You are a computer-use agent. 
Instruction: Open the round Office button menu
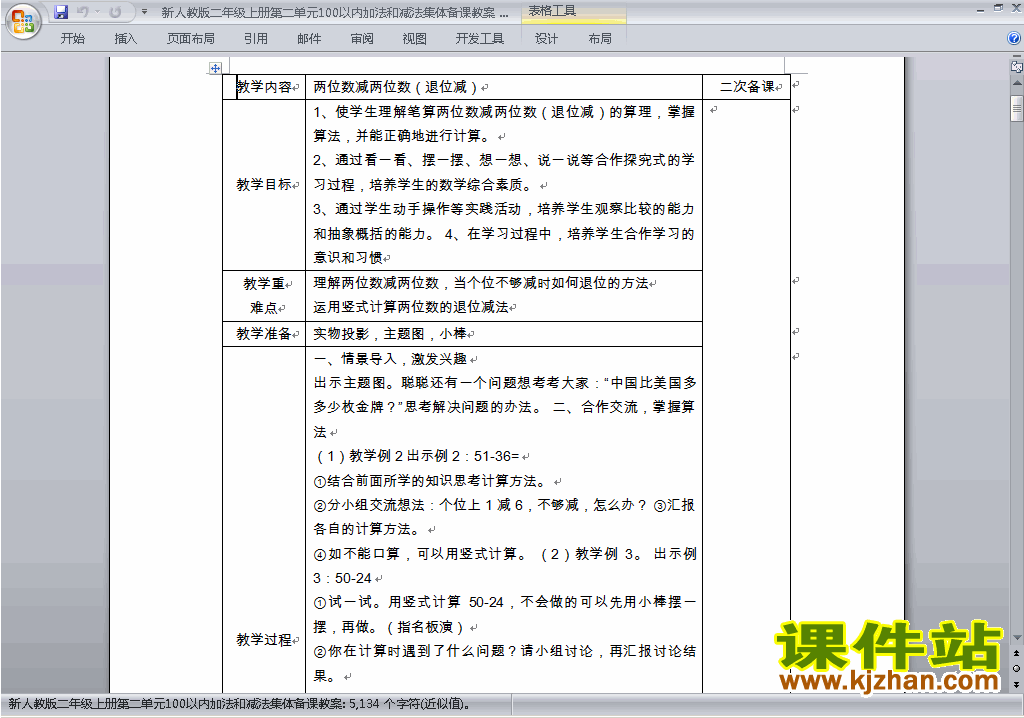(x=23, y=21)
